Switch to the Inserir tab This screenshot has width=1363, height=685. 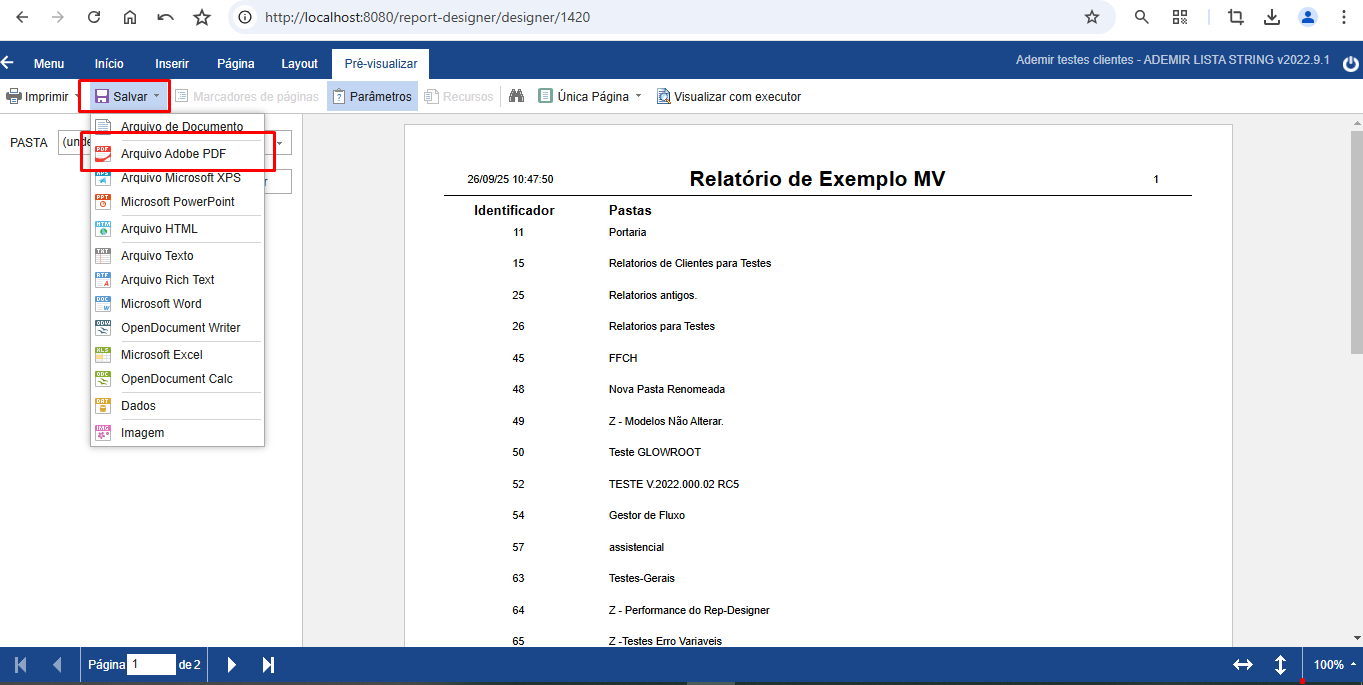point(172,64)
